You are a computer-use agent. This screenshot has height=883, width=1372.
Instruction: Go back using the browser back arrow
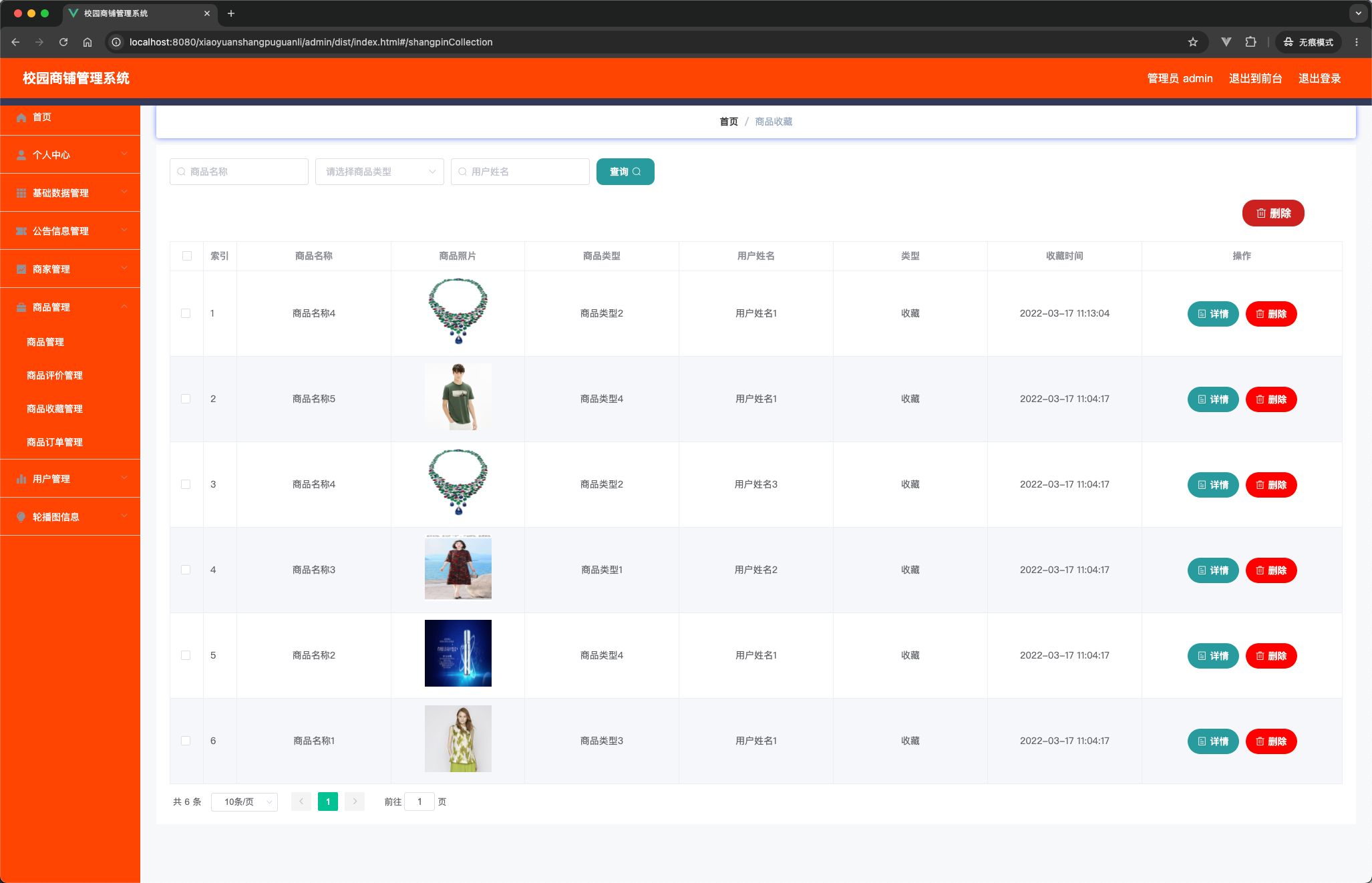(x=15, y=42)
